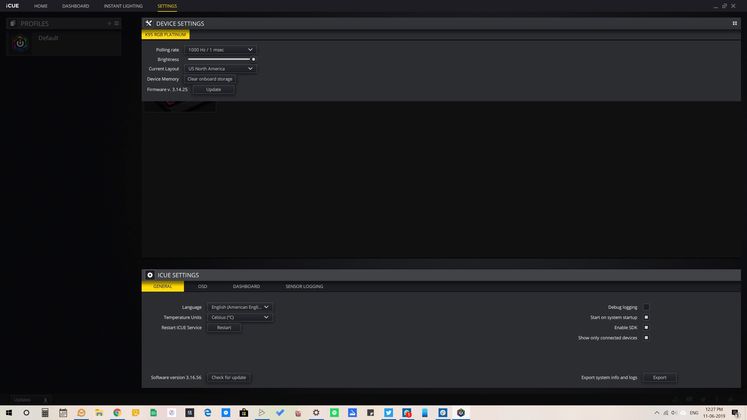This screenshot has width=747, height=420.
Task: Open Calculator from the taskbar
Action: [45, 413]
